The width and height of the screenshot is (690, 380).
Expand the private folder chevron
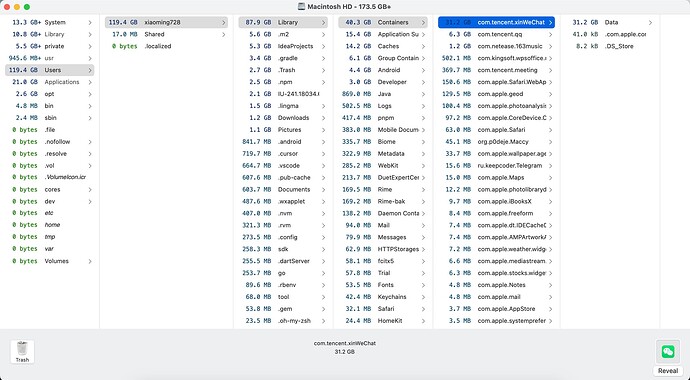90,46
